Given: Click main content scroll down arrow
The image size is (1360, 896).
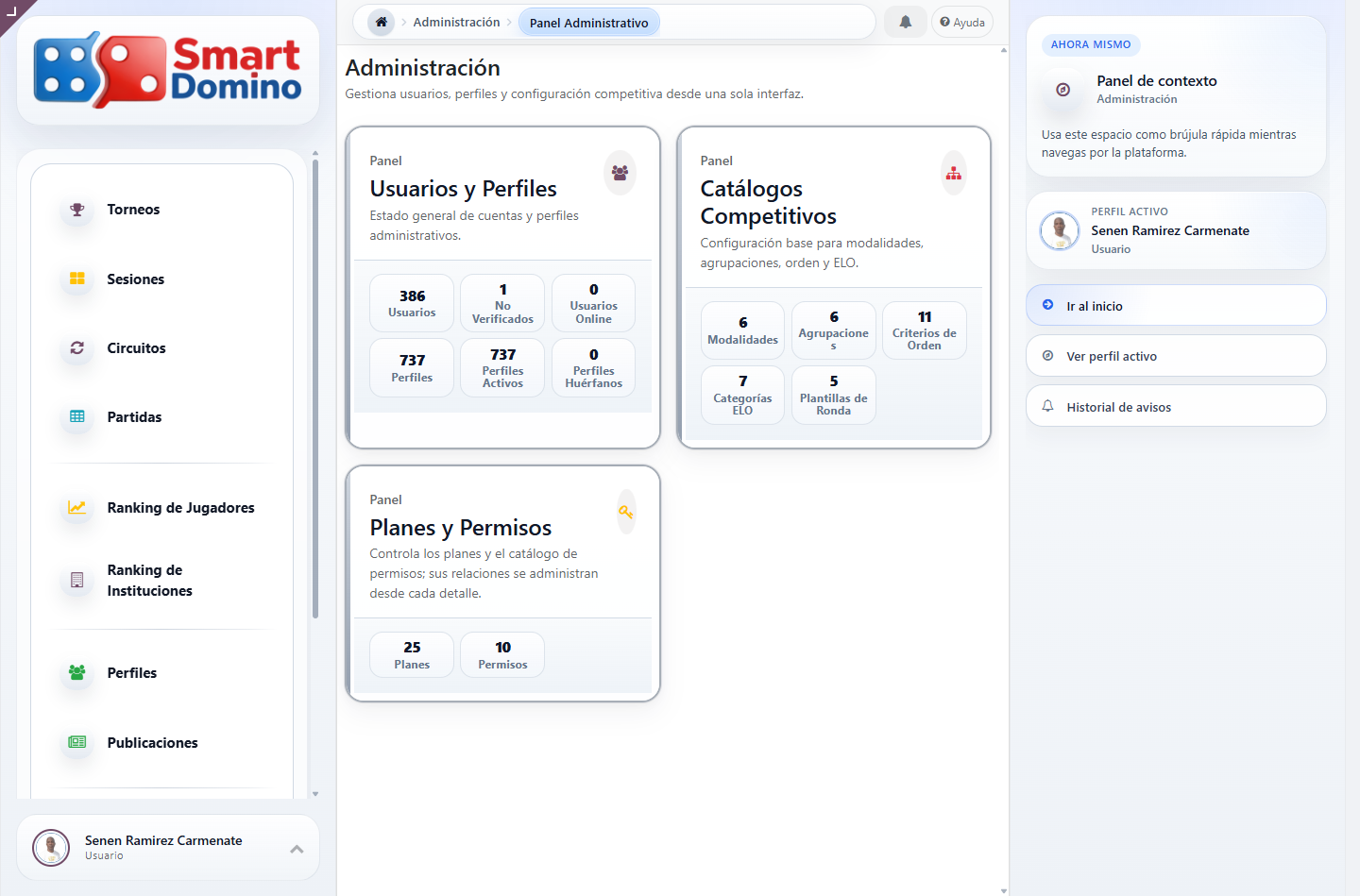Looking at the screenshot, I should [1003, 890].
